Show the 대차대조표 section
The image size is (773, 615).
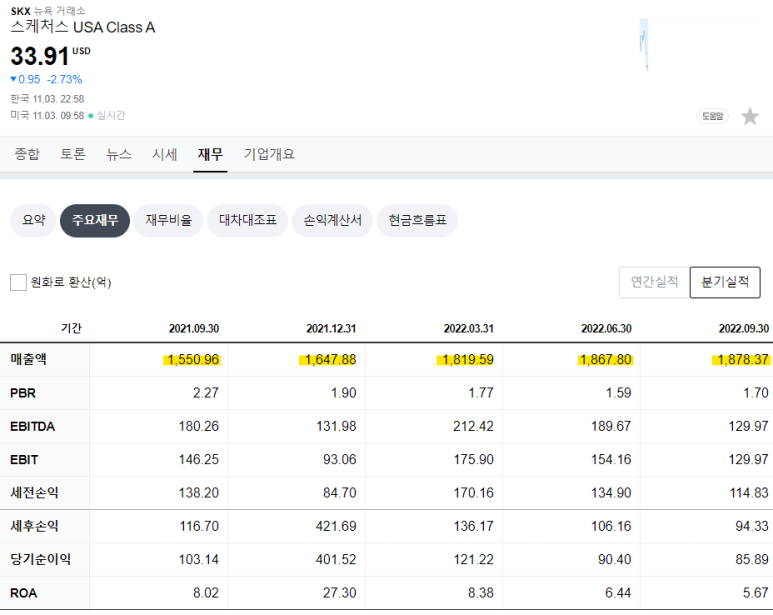[x=247, y=220]
